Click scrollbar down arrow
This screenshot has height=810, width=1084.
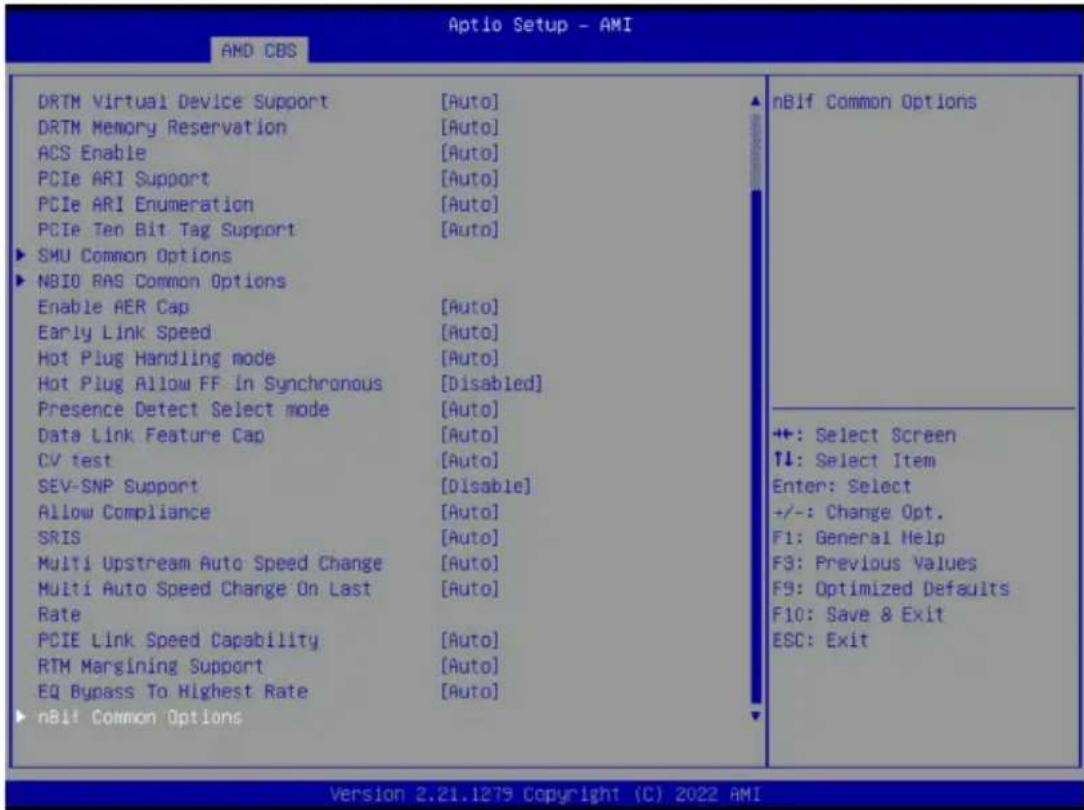[756, 716]
